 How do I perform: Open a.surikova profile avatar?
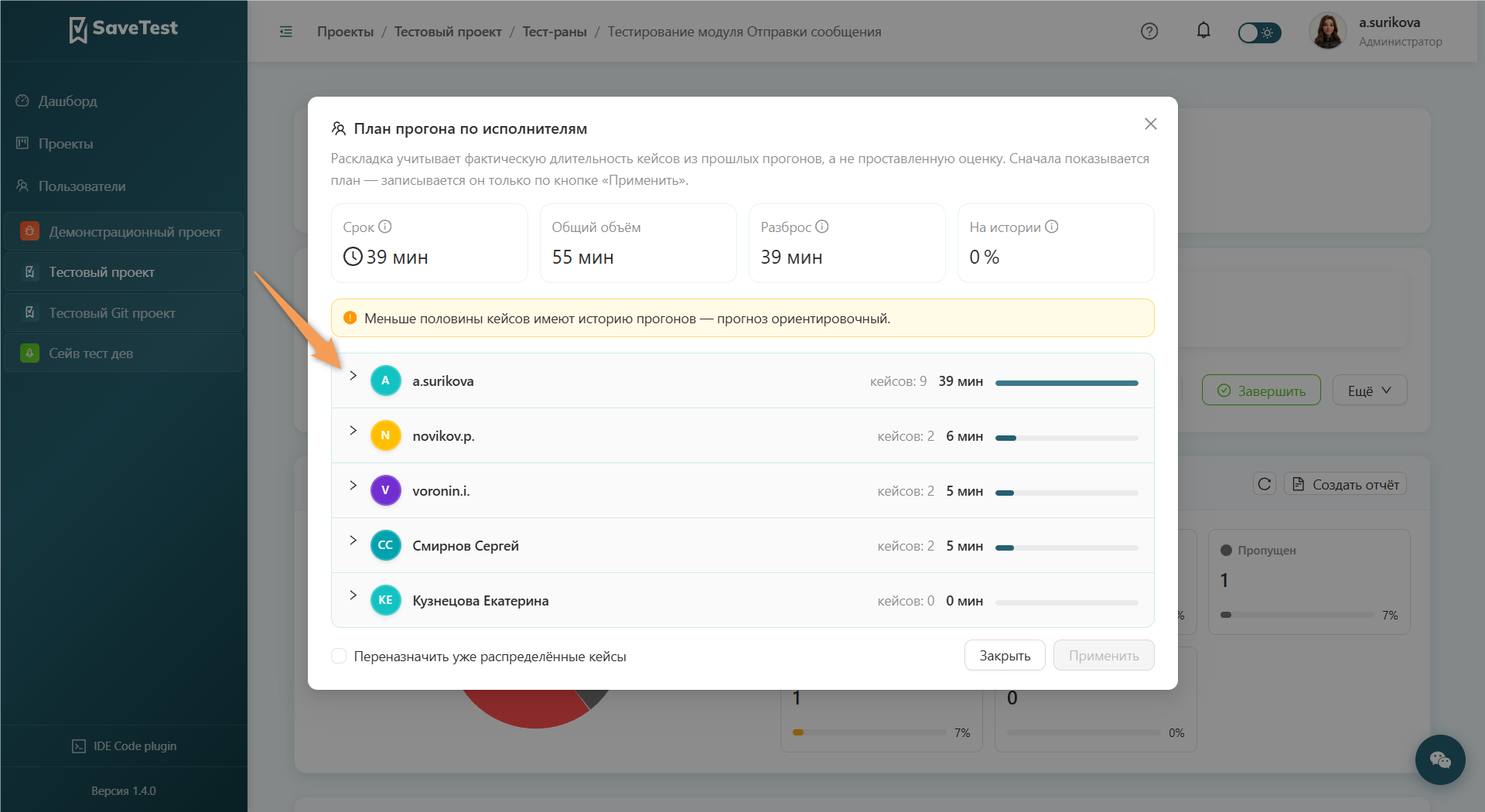pos(1328,32)
